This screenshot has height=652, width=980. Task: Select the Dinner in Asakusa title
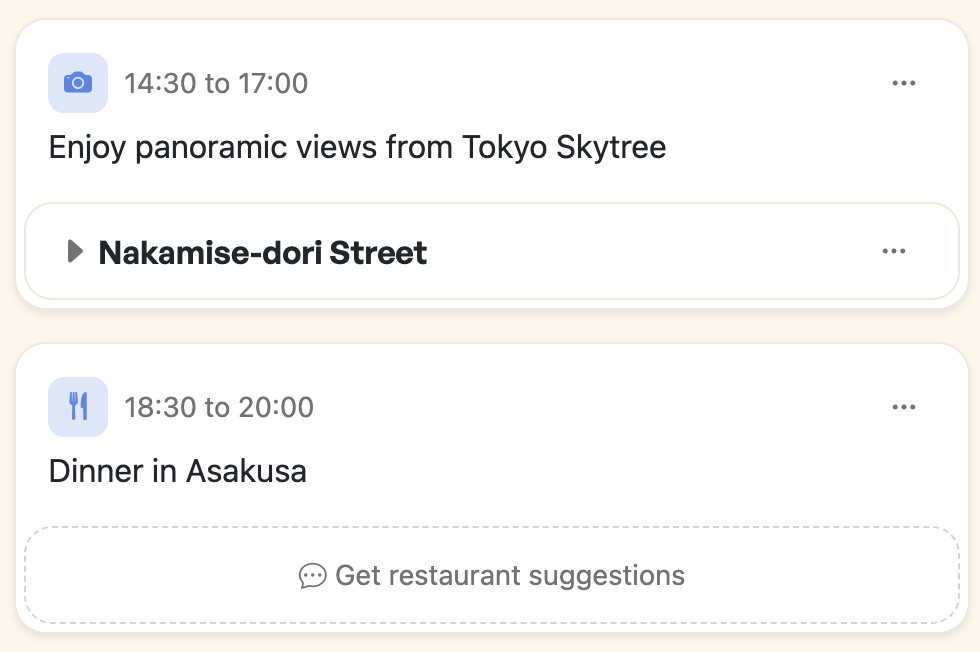177,471
